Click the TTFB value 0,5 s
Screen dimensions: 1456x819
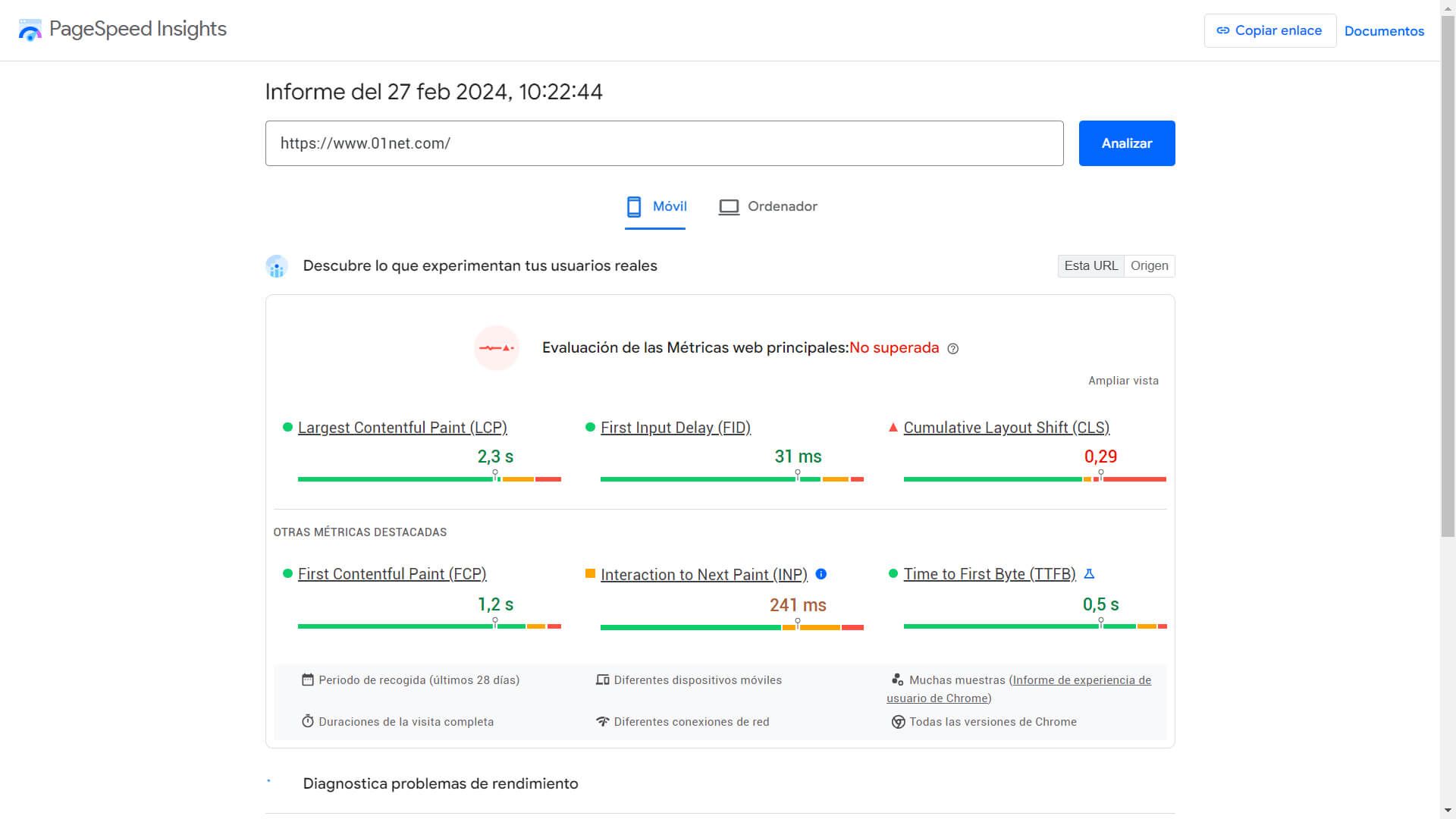1100,604
